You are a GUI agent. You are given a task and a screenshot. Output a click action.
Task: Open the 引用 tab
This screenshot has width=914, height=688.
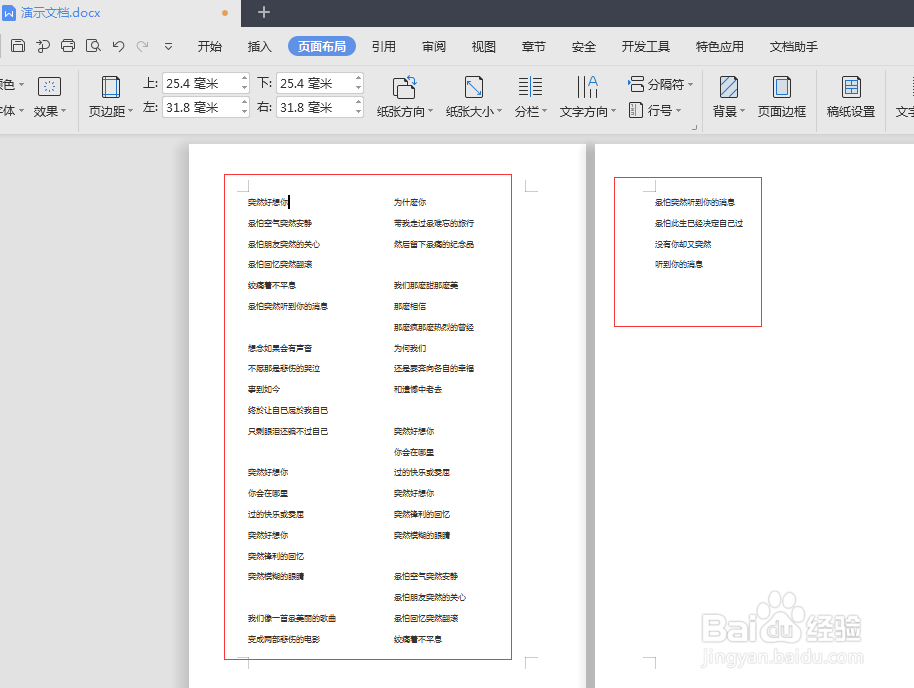pos(384,47)
